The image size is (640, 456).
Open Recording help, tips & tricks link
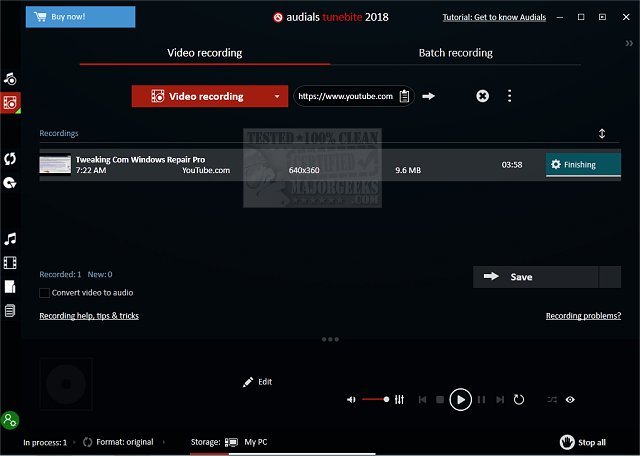[x=89, y=316]
